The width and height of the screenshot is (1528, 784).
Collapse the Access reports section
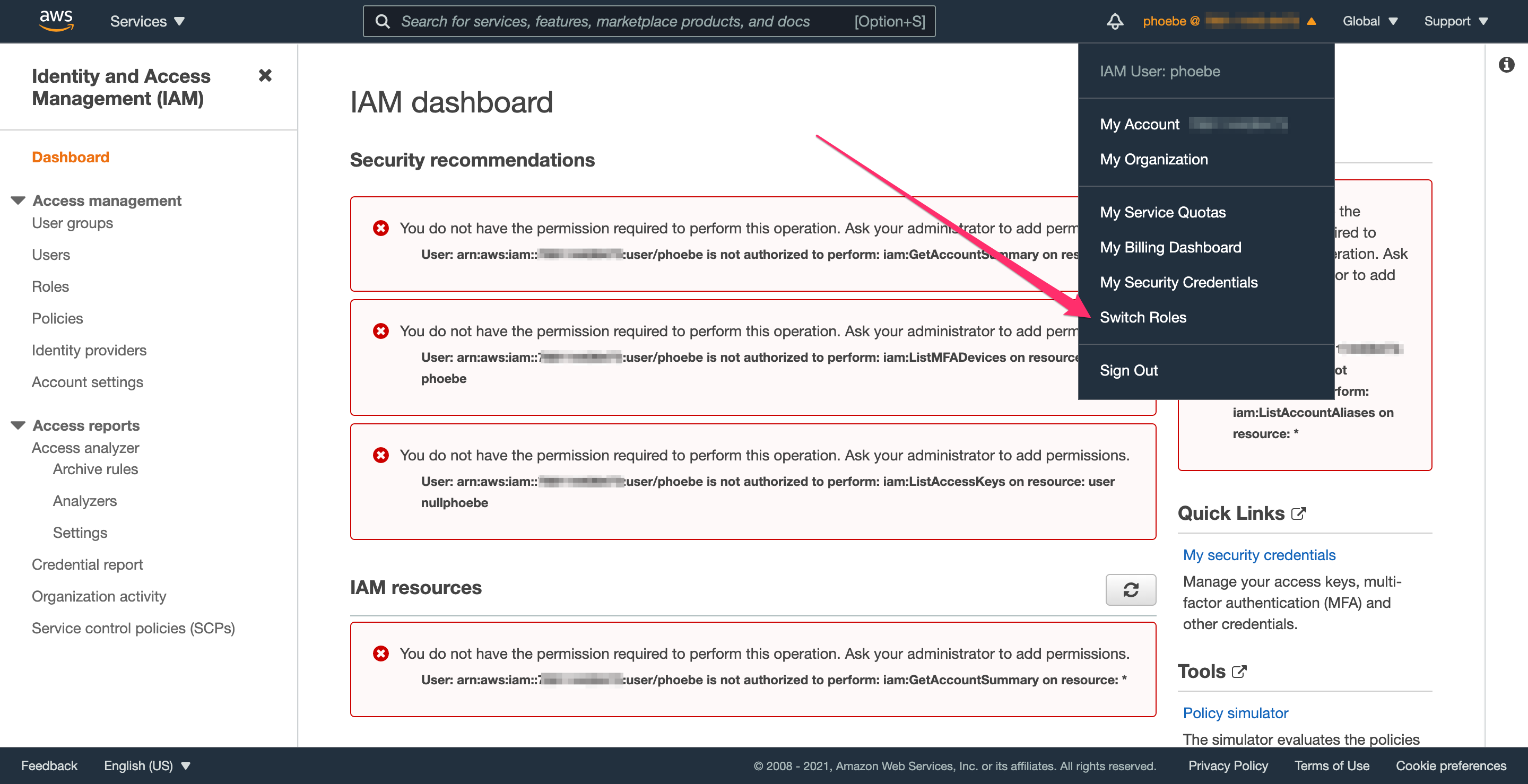coord(18,425)
